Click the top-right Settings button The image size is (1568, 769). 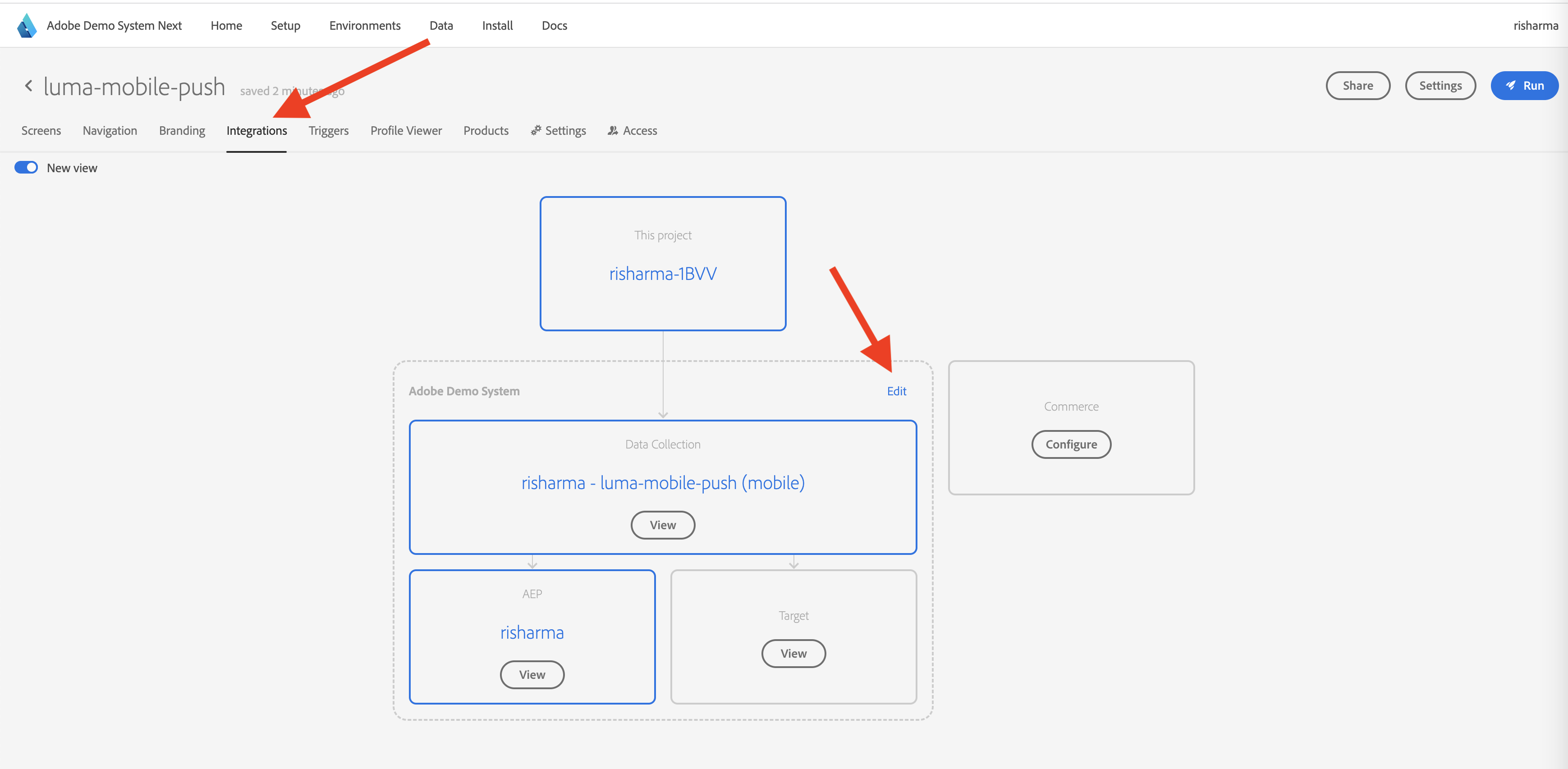(x=1440, y=86)
